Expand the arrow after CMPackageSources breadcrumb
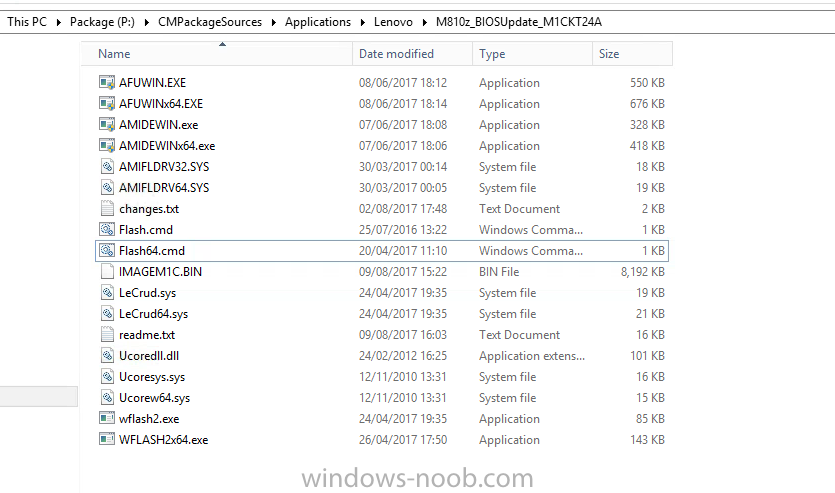835x493 pixels. pyautogui.click(x=273, y=22)
